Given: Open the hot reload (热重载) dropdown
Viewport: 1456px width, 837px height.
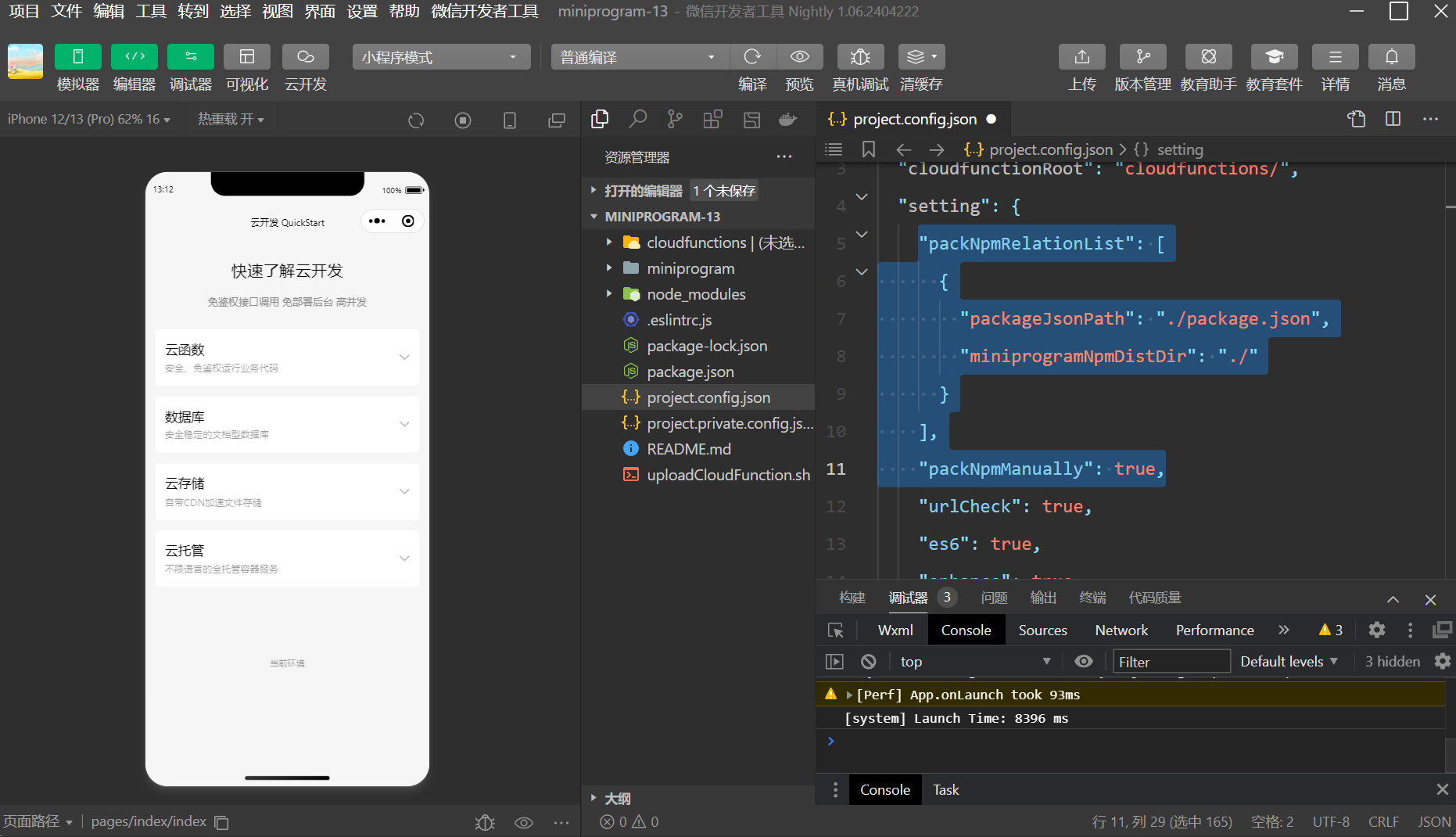Looking at the screenshot, I should [231, 119].
